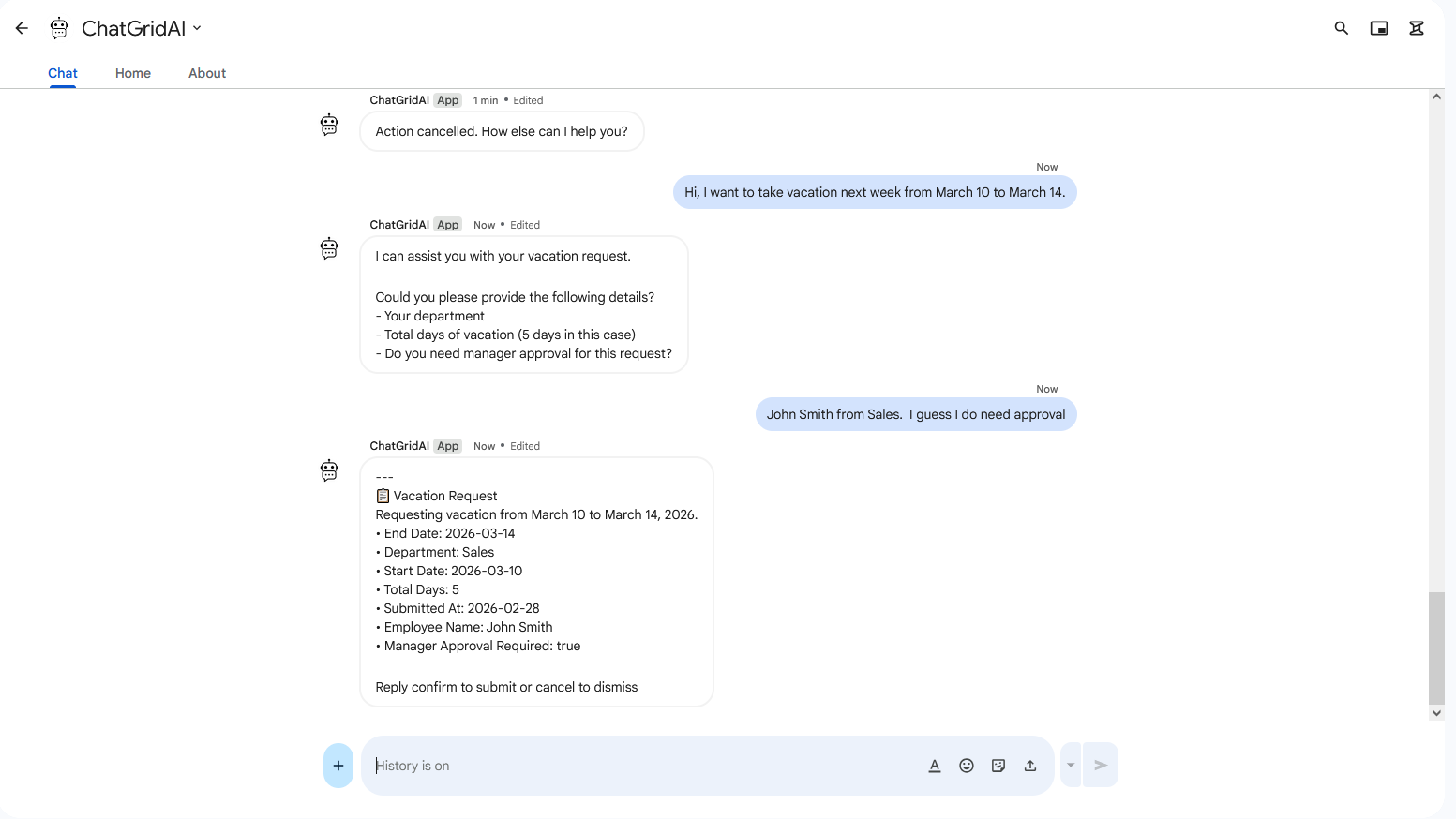Select the Chat tab
1456x819 pixels.
(x=63, y=73)
